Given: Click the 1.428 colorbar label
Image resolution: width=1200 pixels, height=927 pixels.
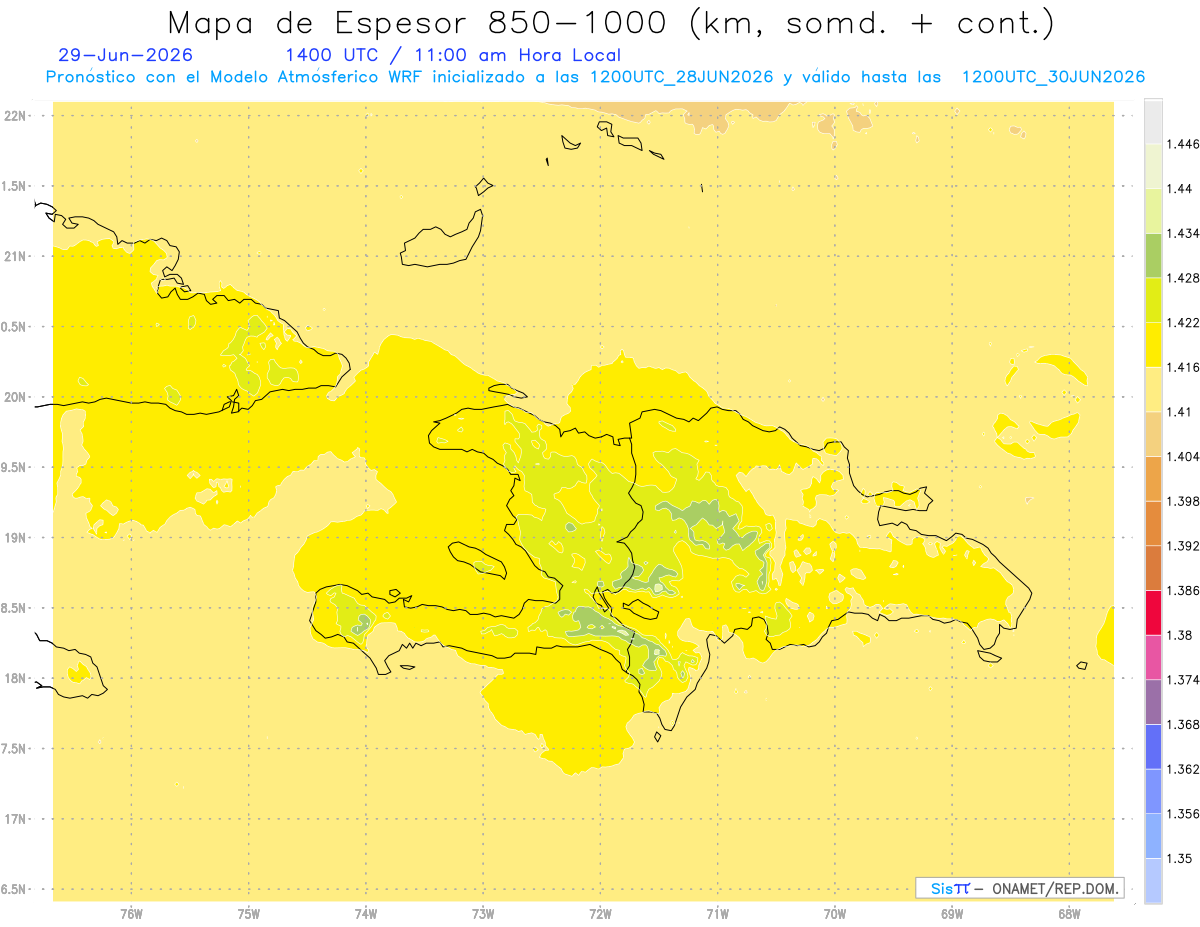Looking at the screenshot, I should [x=1182, y=278].
